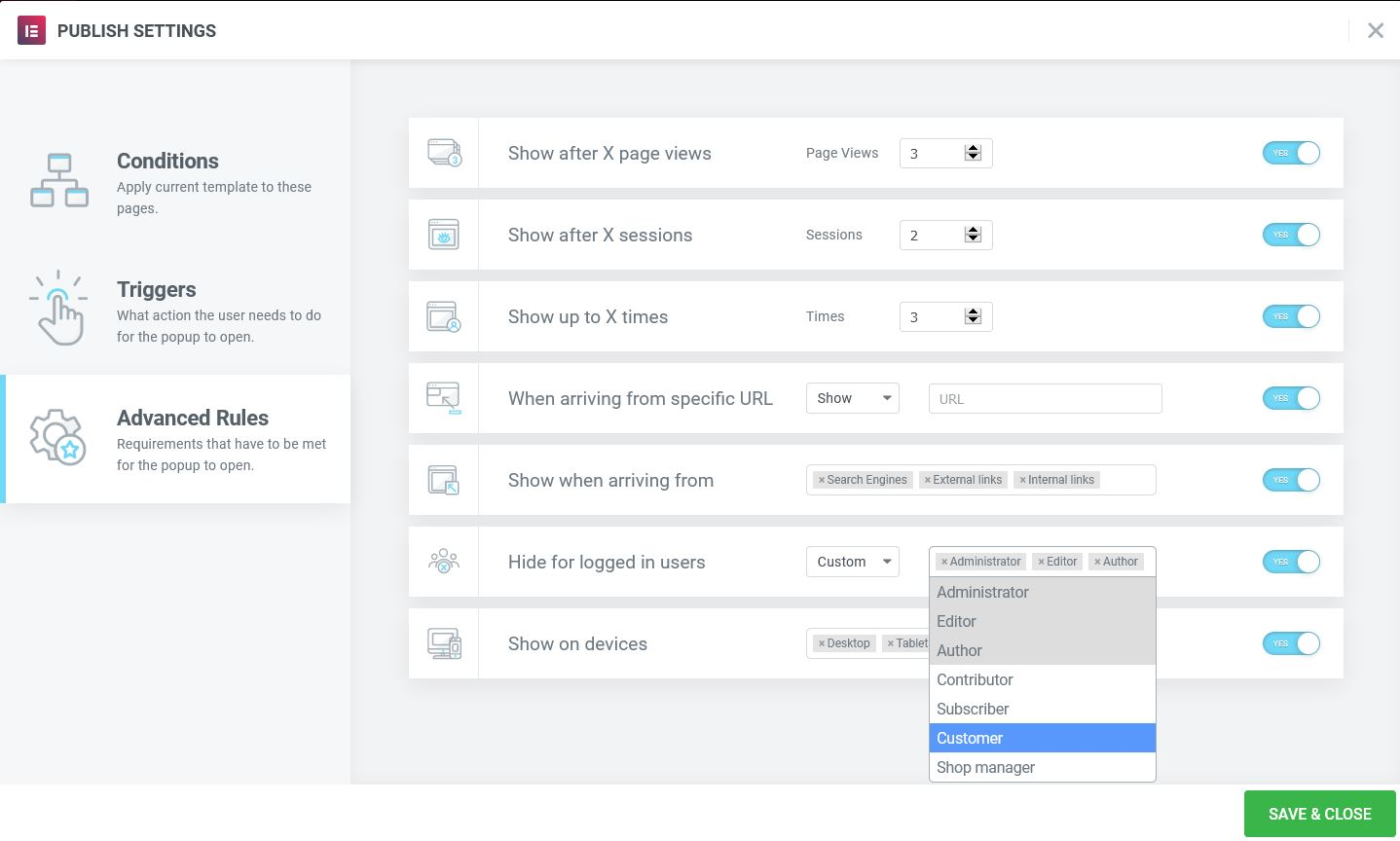The width and height of the screenshot is (1400, 841).
Task: Click the 'Show up to X times' icon
Action: pos(444,316)
